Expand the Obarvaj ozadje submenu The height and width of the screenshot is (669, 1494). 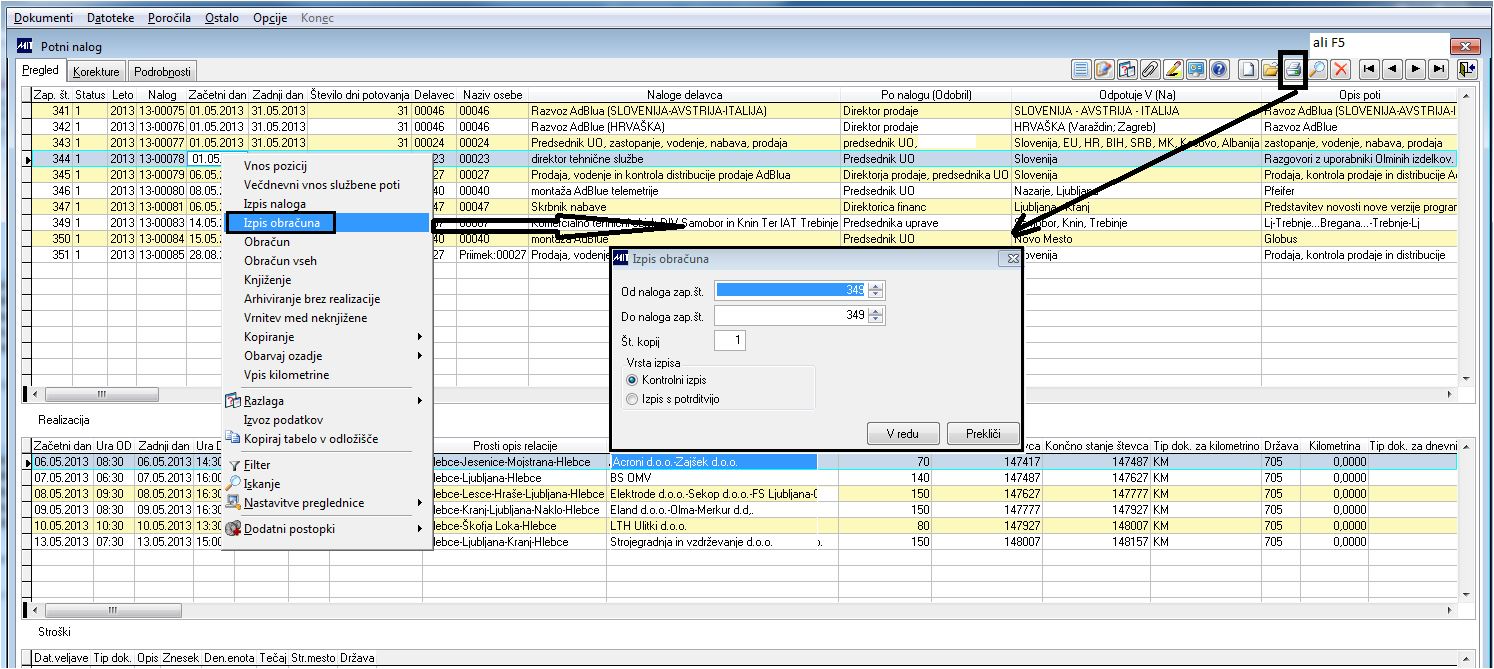pos(326,356)
